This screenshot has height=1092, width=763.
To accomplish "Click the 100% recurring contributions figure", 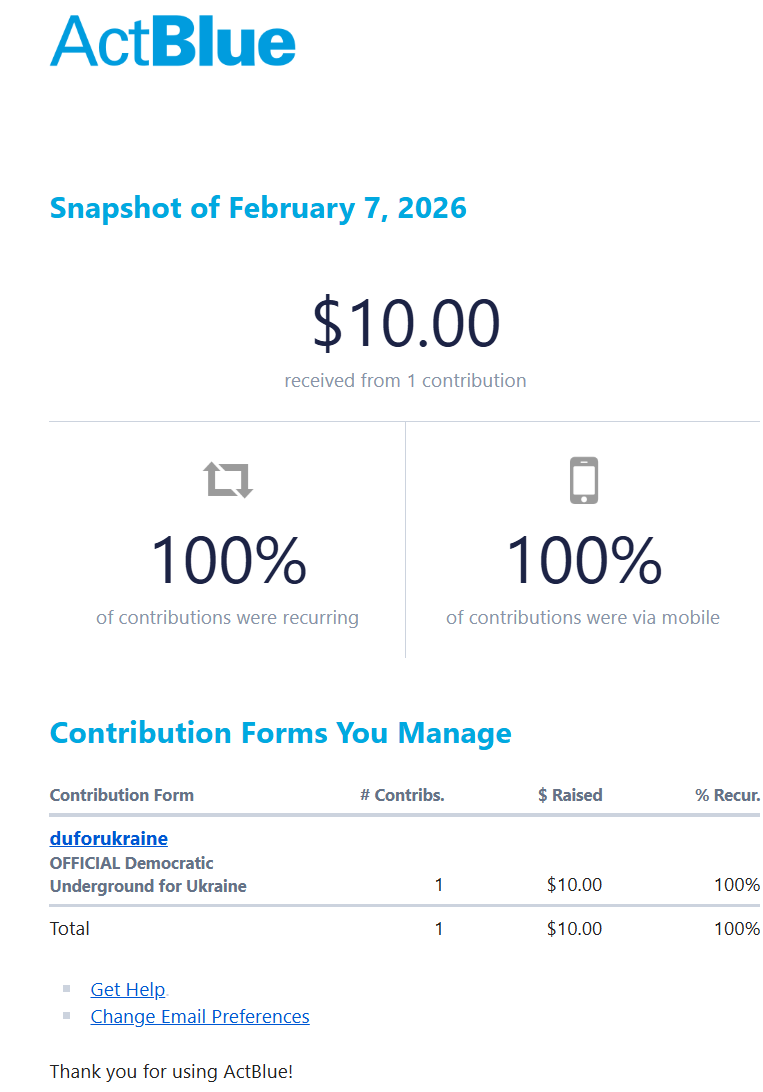I will [x=228, y=561].
